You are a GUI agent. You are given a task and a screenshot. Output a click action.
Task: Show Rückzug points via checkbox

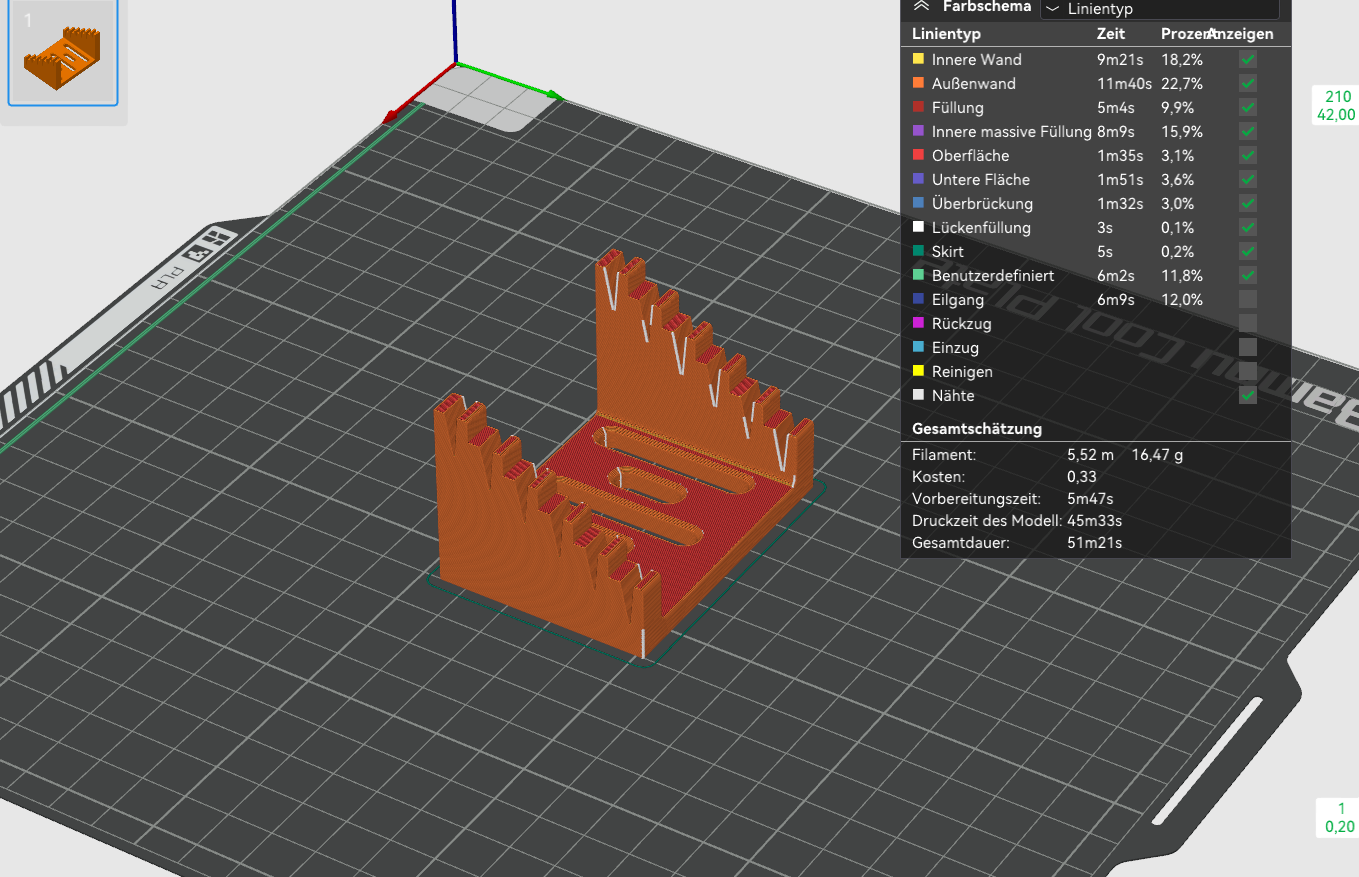pos(1248,324)
